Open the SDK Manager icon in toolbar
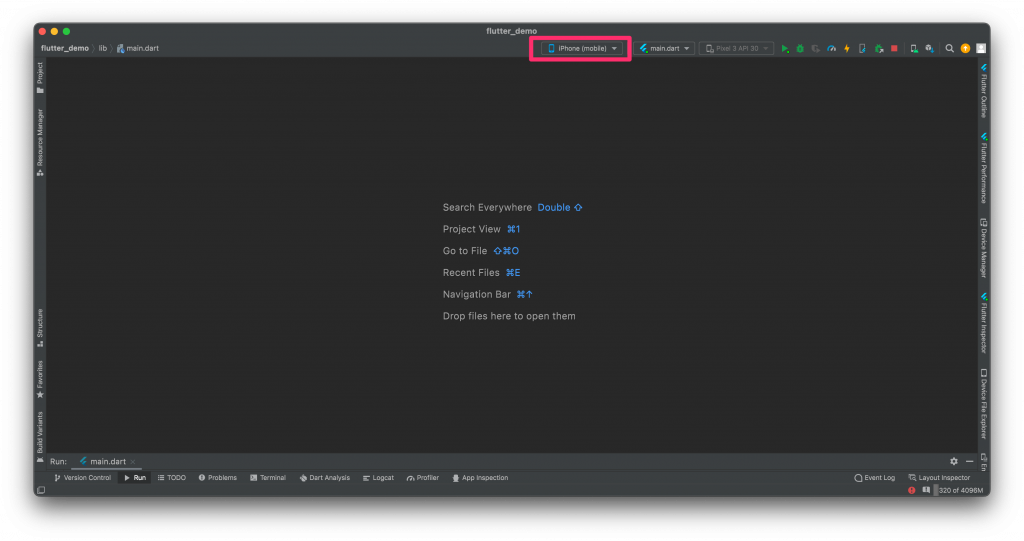The image size is (1024, 541). click(x=929, y=48)
